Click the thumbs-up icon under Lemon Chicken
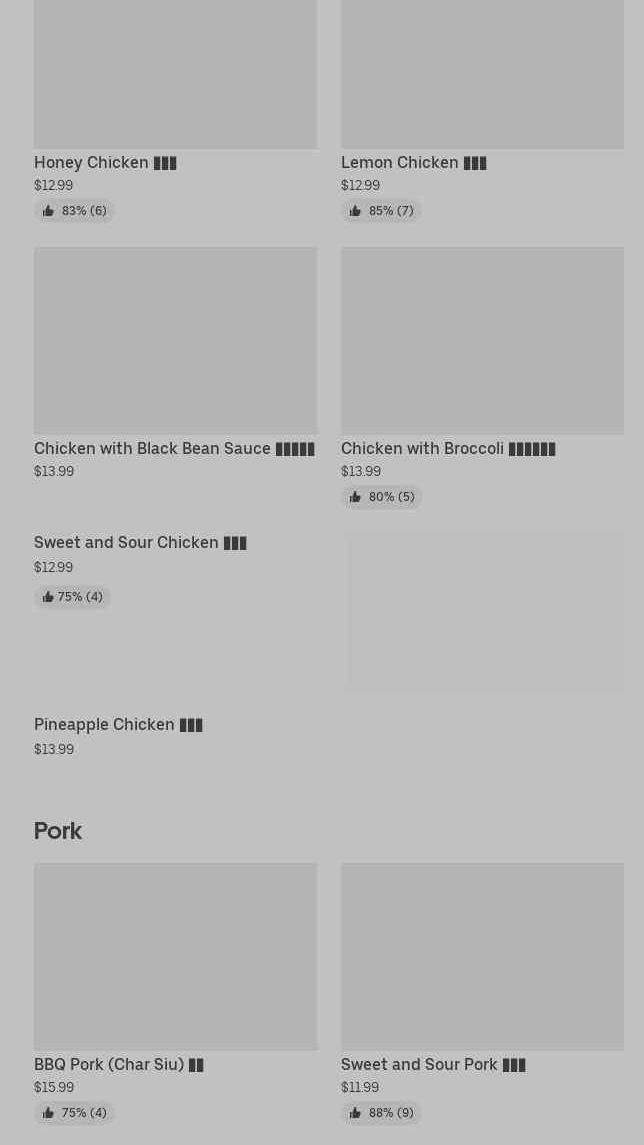Screen dimensions: 644x1145 [x=355, y=211]
